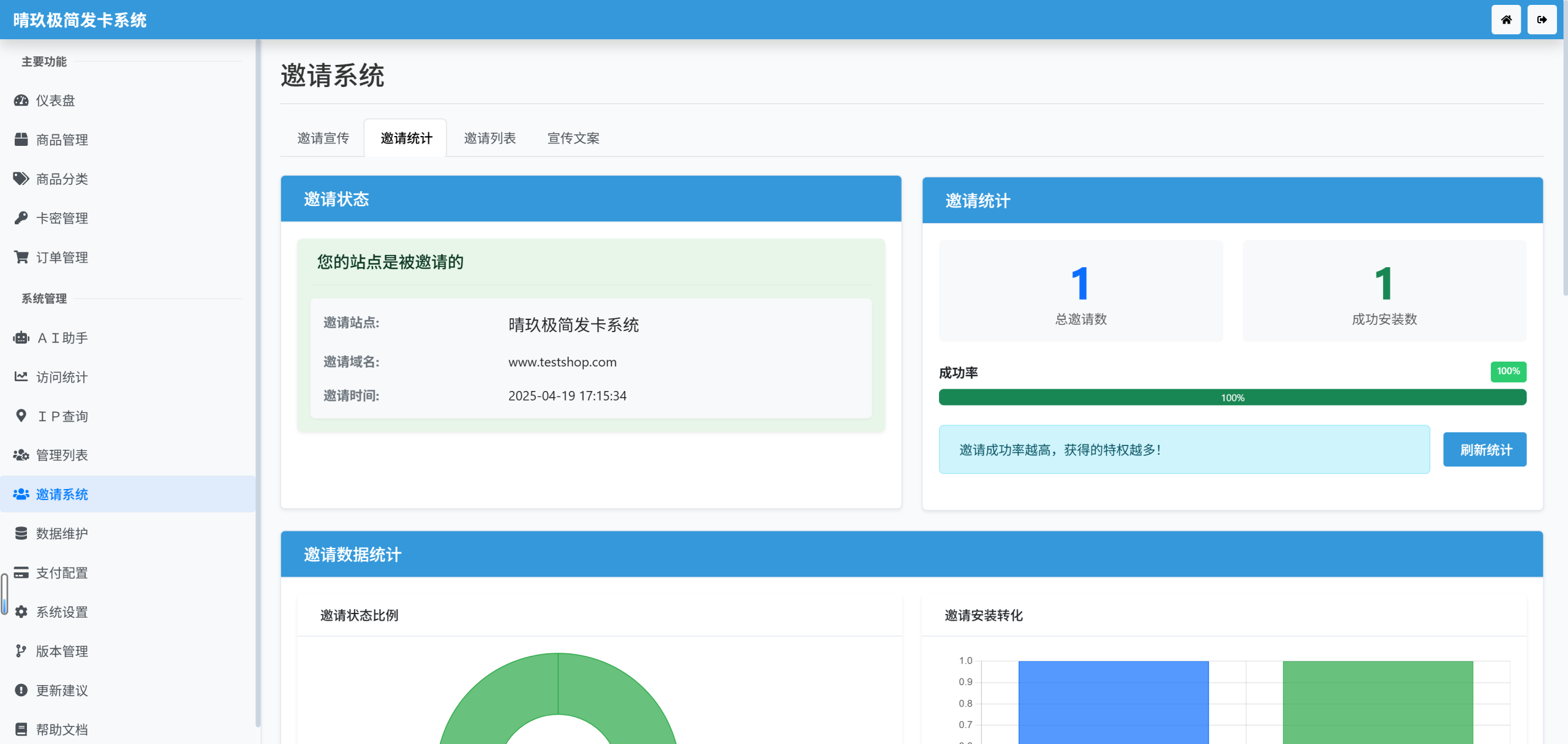The image size is (1568, 744).
Task: Select the 邀请统计 tab
Action: click(406, 139)
